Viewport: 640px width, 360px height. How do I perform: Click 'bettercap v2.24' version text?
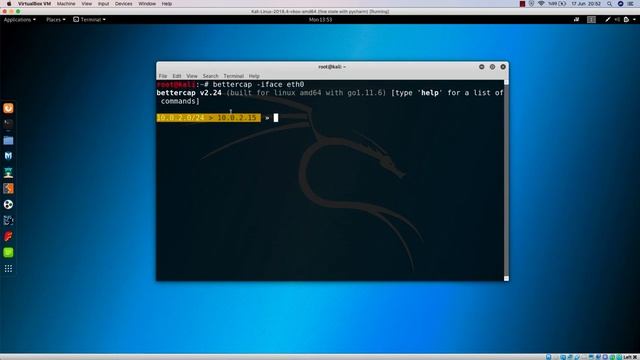point(189,93)
